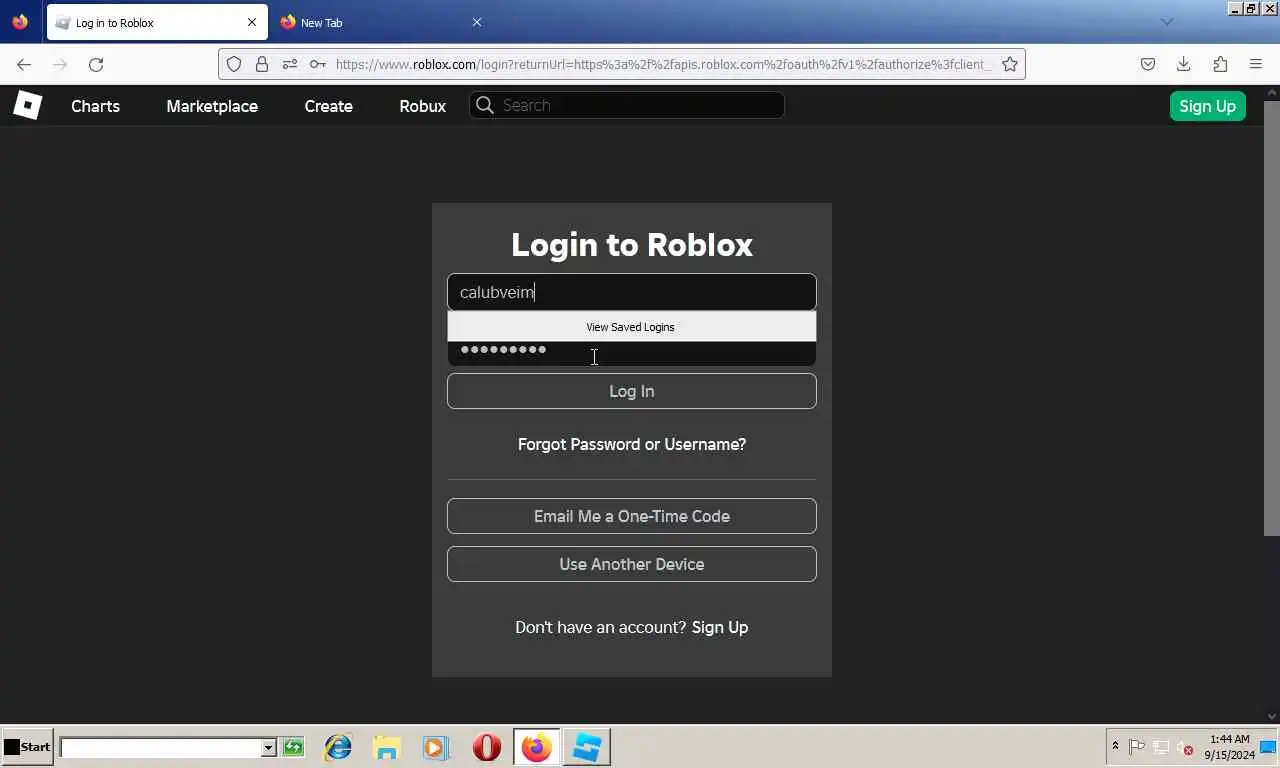Screen dimensions: 1280x768
Task: Open the Robux menu item
Action: click(x=422, y=106)
